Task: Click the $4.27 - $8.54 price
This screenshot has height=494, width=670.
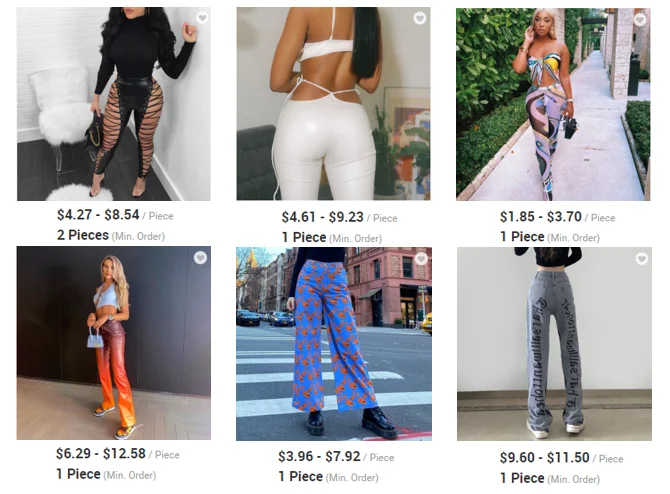Action: (98, 215)
